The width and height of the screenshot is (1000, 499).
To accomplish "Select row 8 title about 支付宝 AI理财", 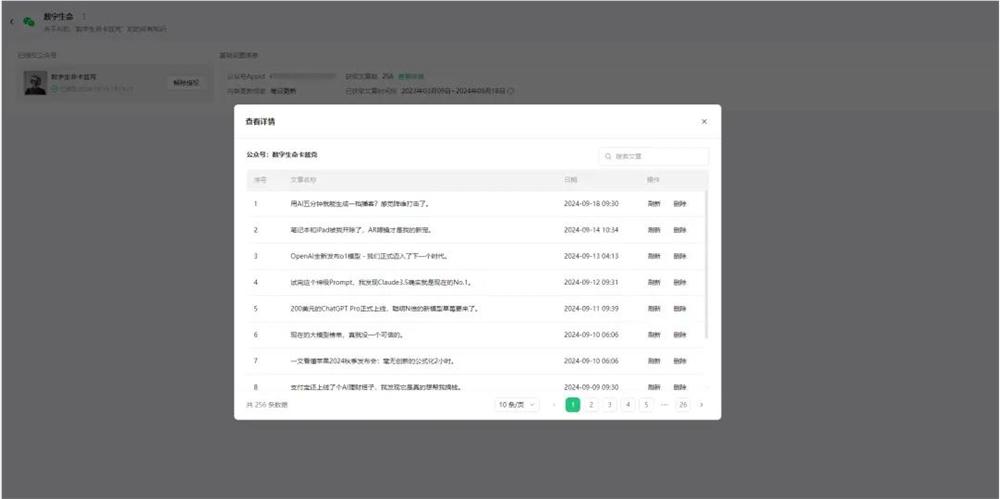I will (376, 387).
